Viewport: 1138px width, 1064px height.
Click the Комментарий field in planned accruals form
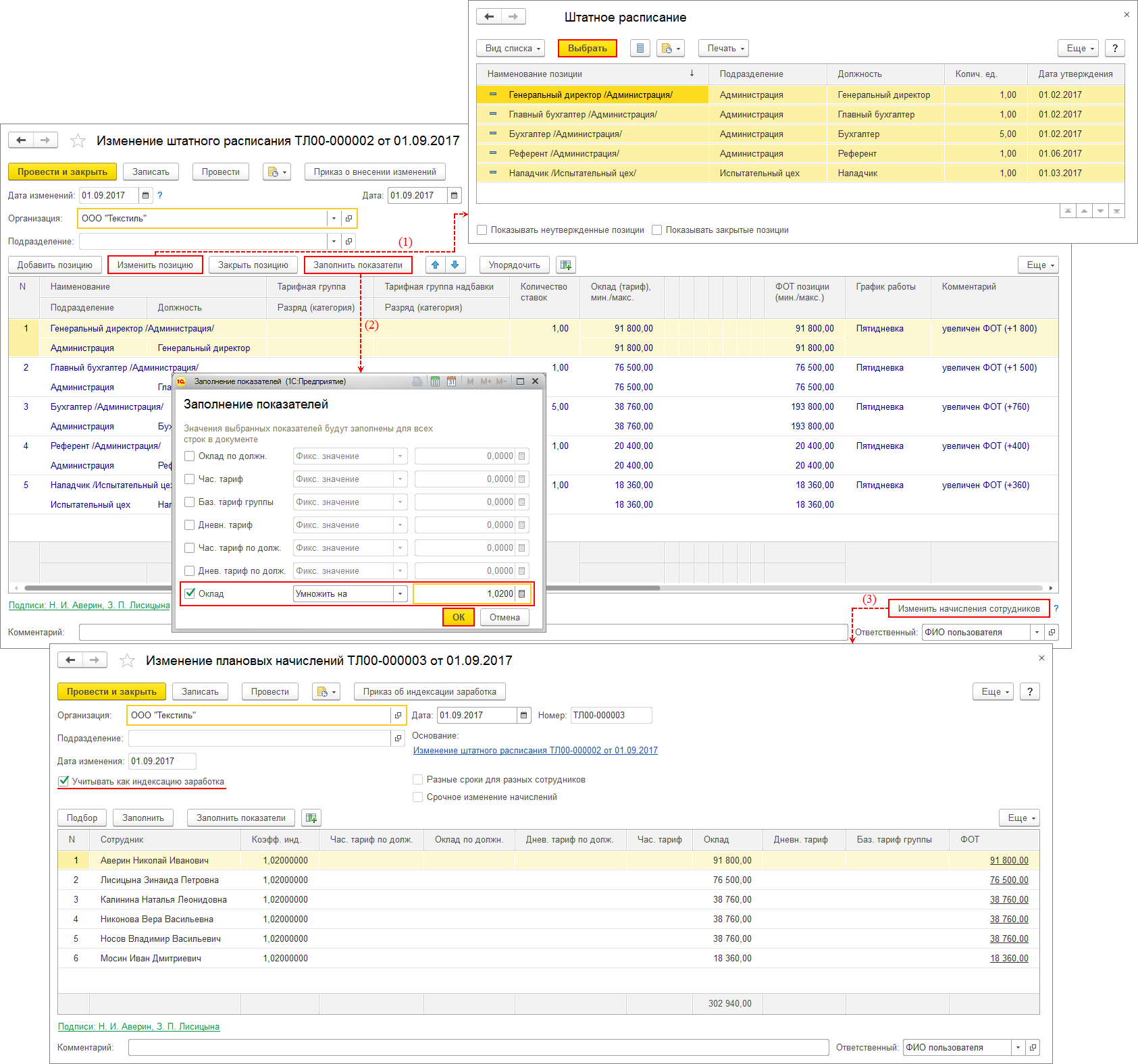tap(478, 1047)
